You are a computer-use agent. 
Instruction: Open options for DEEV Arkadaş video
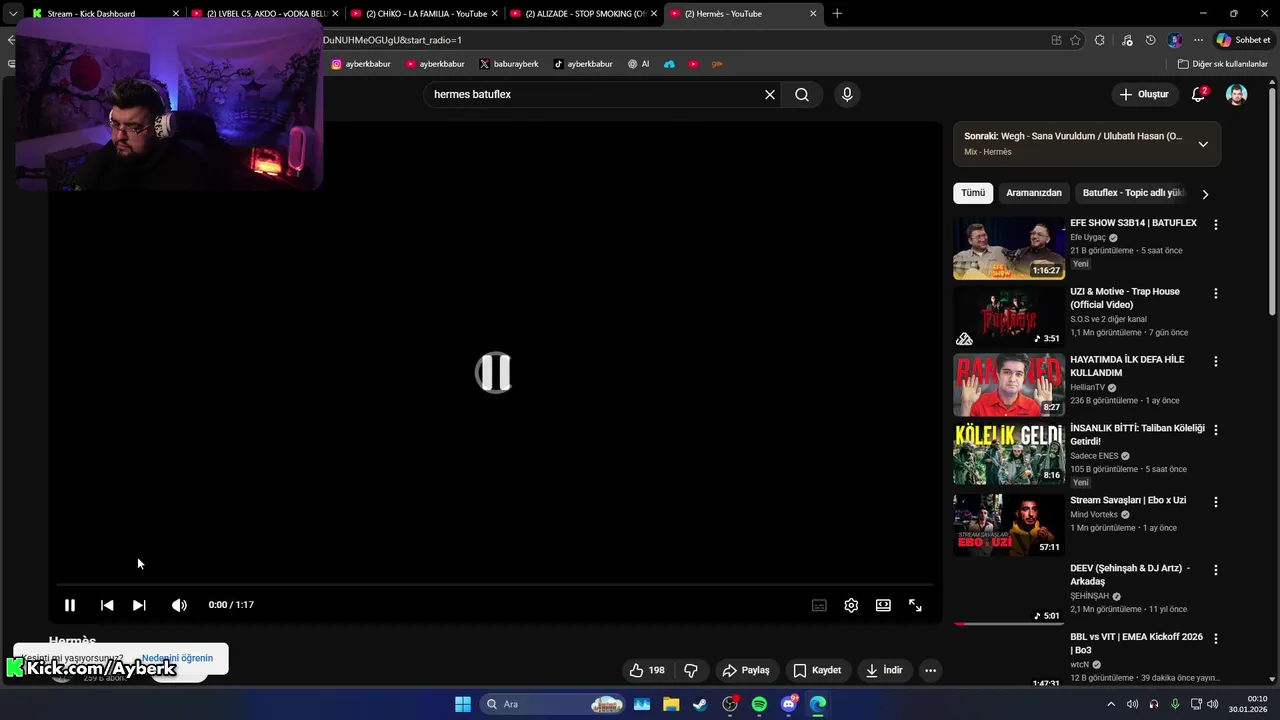(1216, 570)
